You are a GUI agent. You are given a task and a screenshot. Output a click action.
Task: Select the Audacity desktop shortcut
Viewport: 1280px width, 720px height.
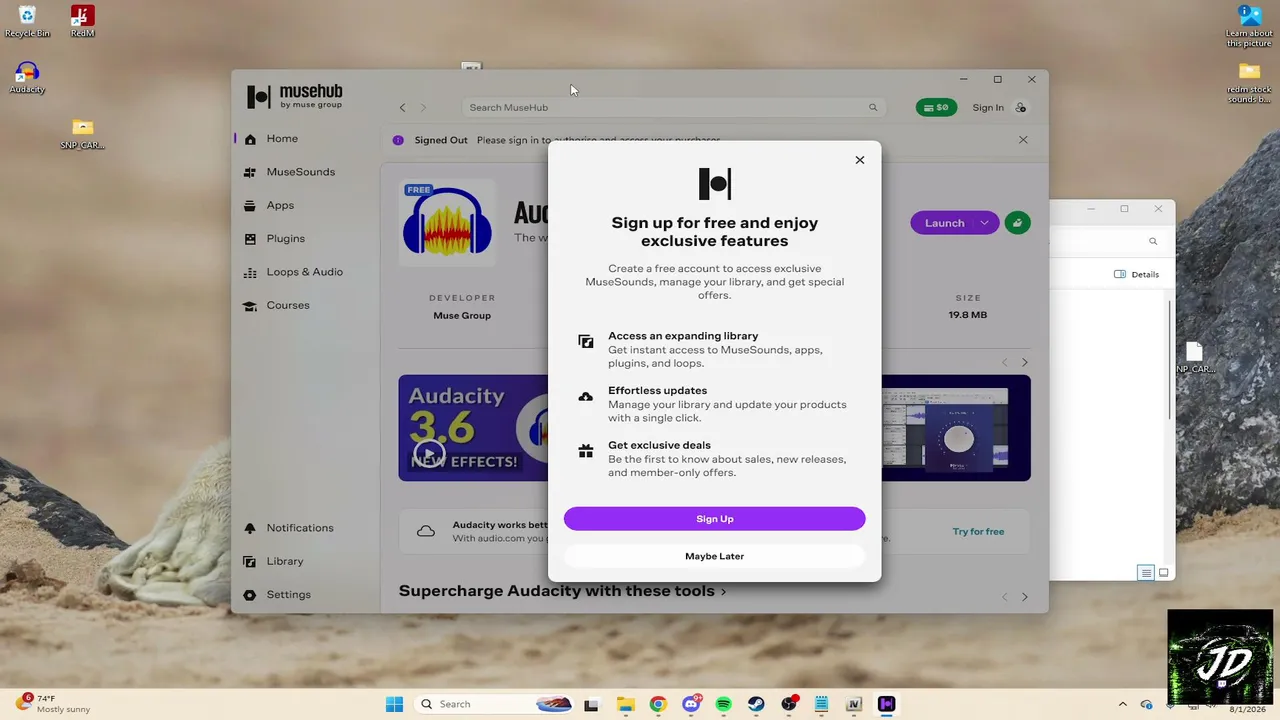pos(27,77)
